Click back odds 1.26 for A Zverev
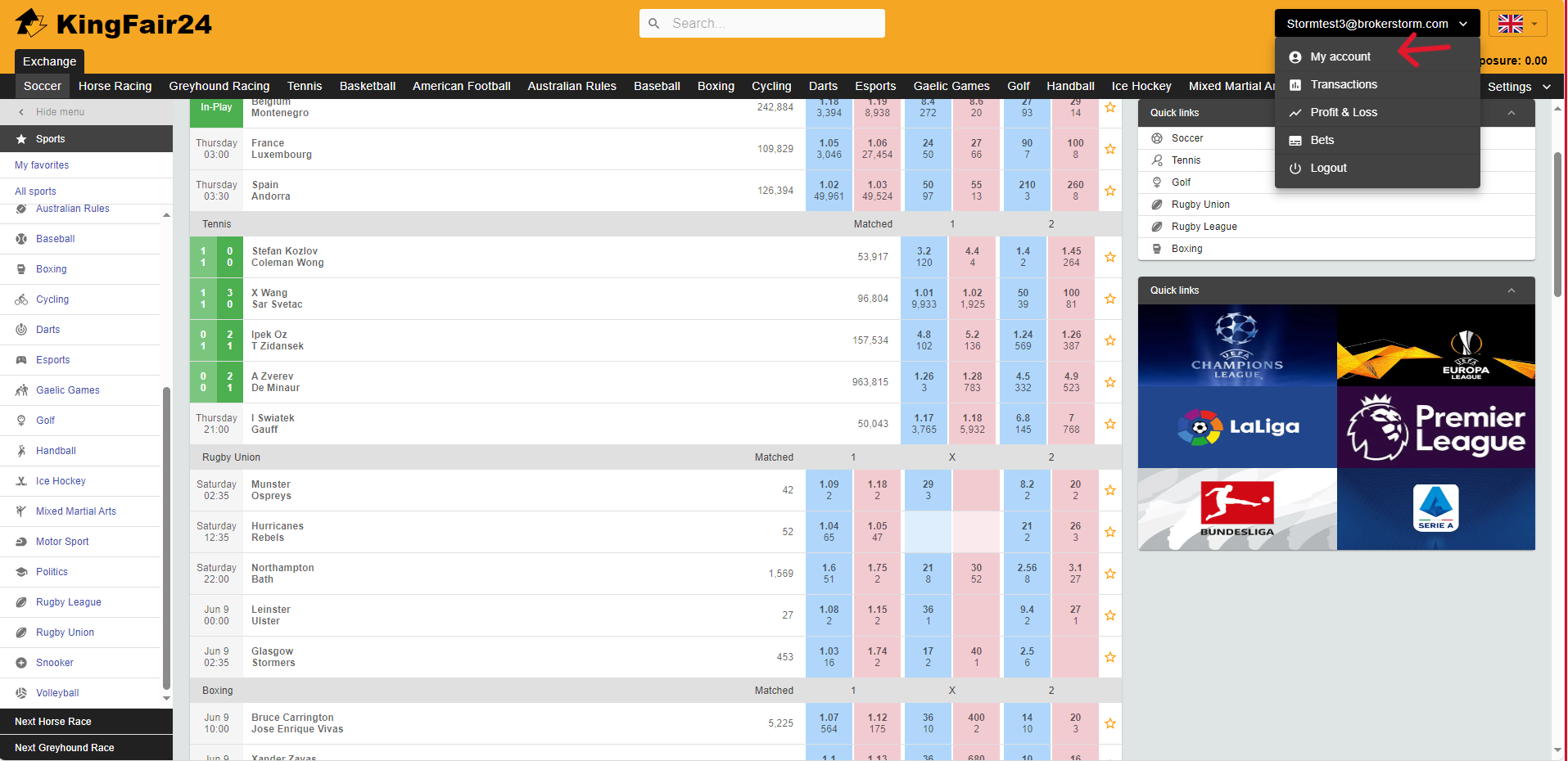 924,382
